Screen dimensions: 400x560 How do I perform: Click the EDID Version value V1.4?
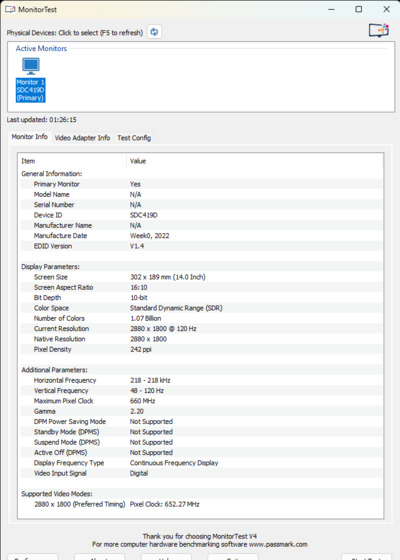click(137, 246)
